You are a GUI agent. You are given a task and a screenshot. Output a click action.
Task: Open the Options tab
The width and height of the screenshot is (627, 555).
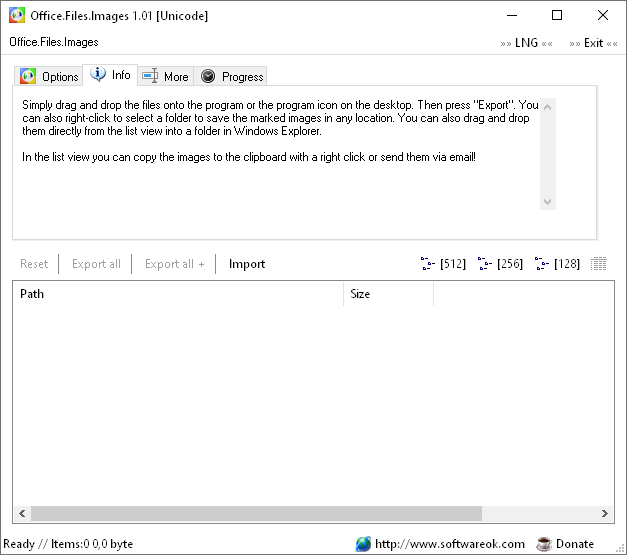click(x=49, y=76)
